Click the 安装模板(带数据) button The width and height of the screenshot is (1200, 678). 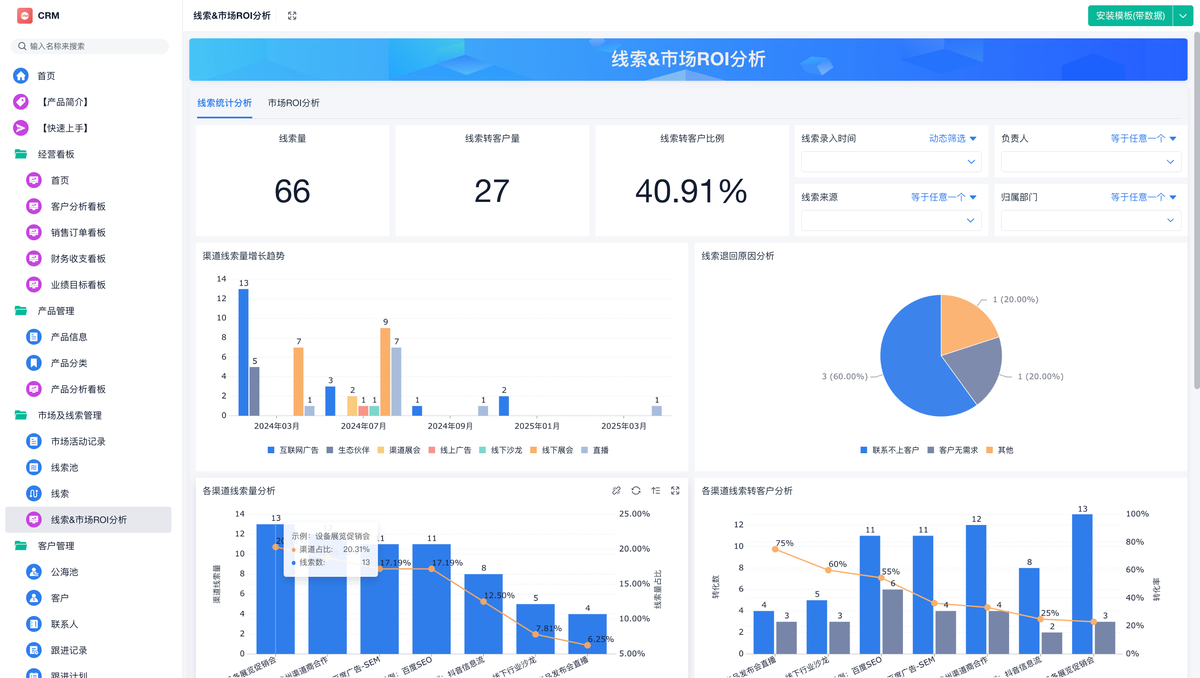pos(1129,16)
